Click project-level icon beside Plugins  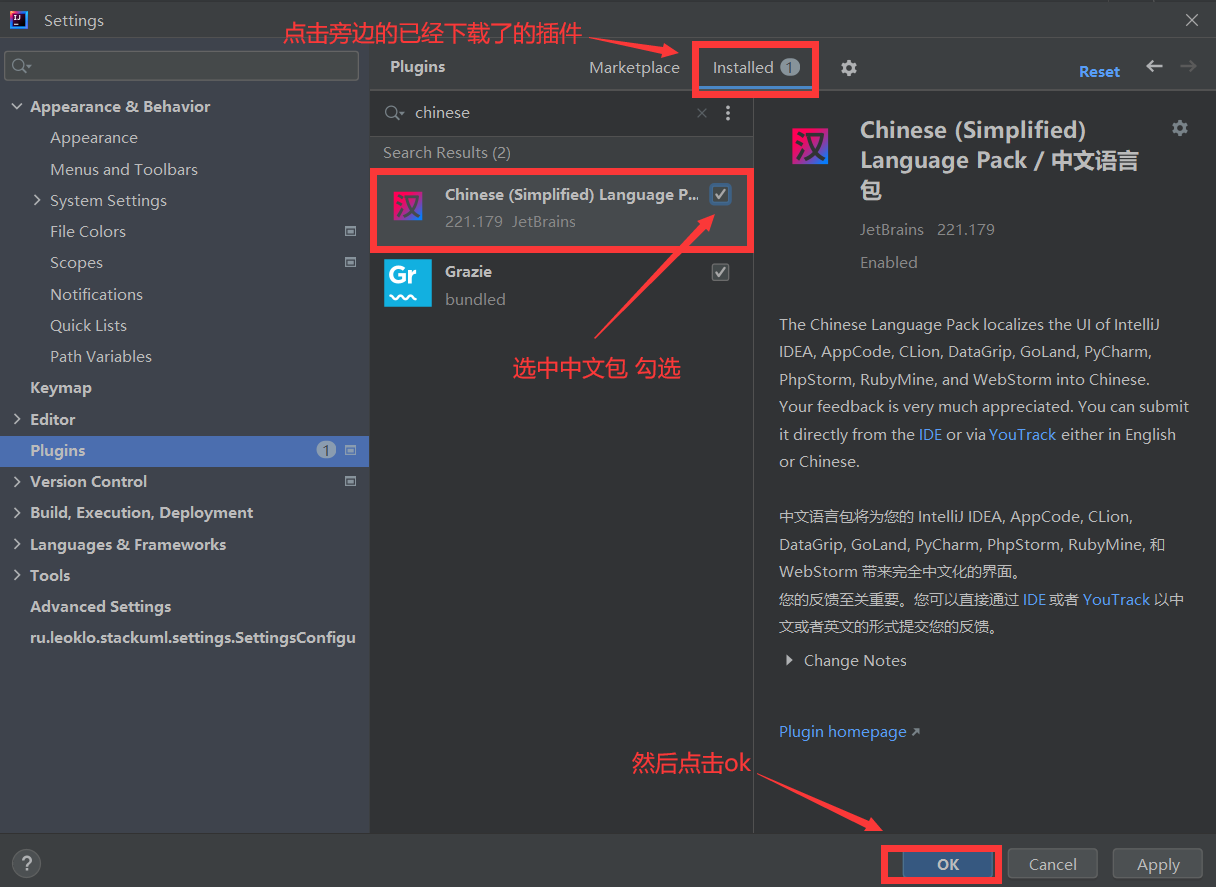point(350,450)
